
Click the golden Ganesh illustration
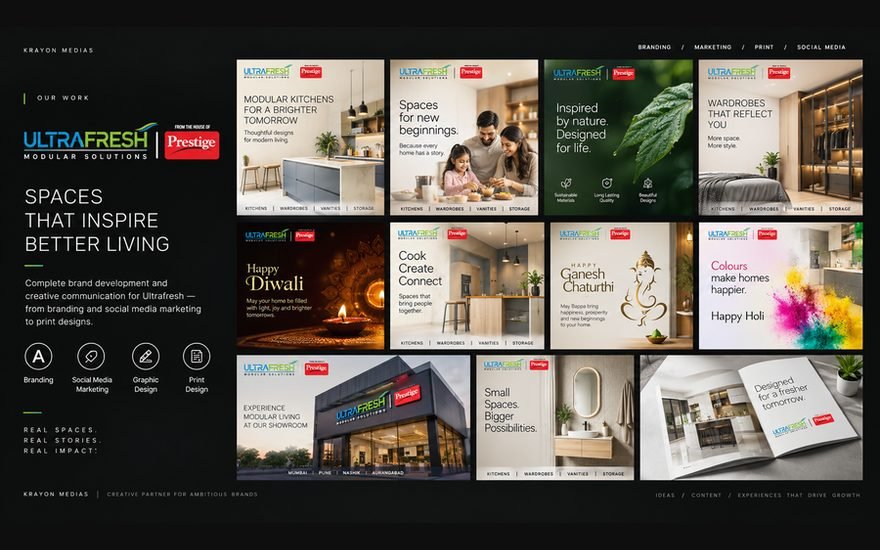[645, 290]
